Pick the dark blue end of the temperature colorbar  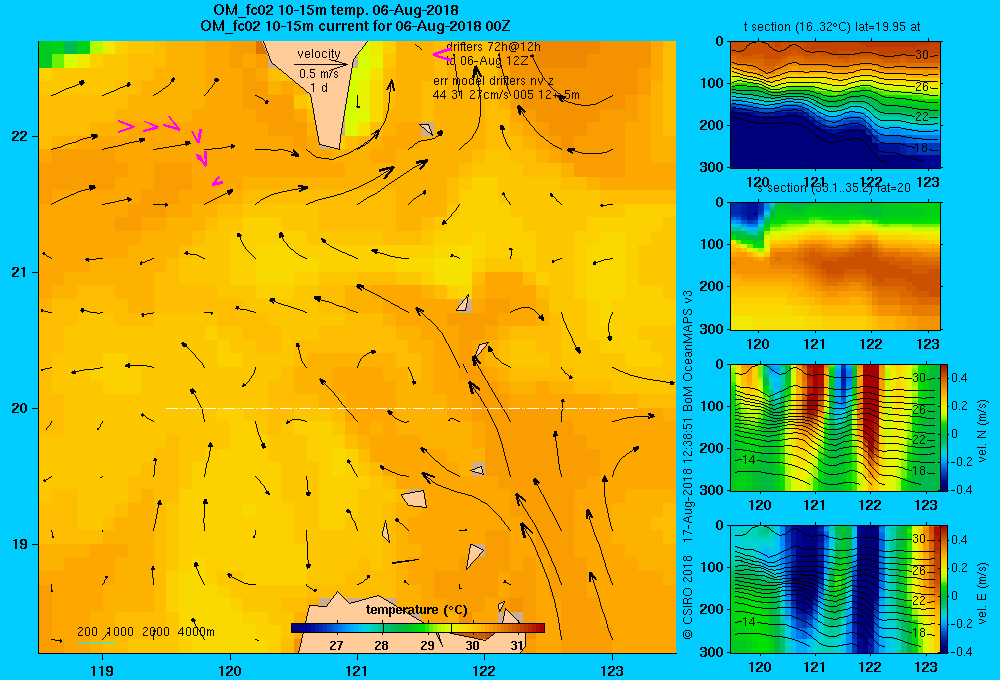coord(297,628)
